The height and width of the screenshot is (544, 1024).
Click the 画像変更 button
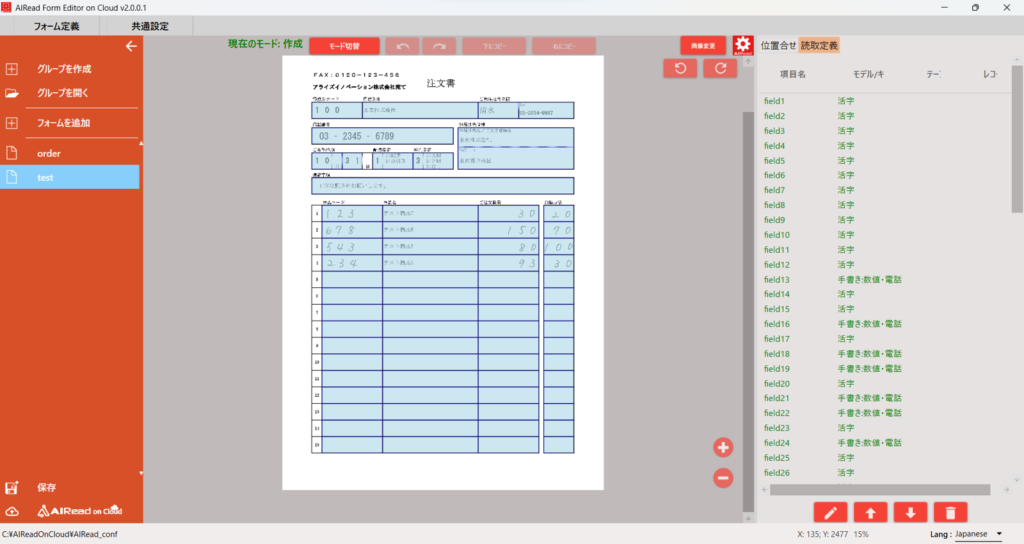tap(703, 46)
